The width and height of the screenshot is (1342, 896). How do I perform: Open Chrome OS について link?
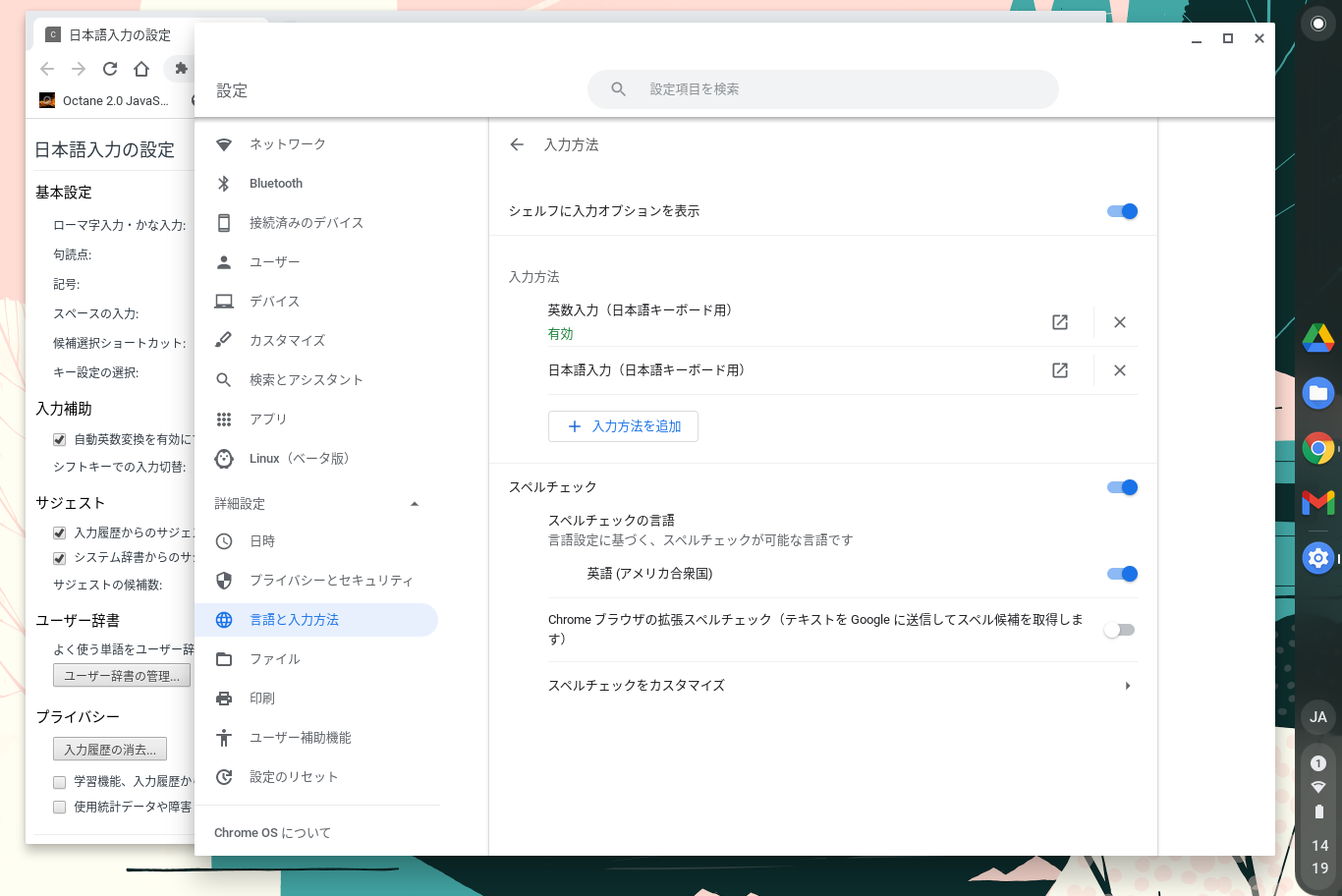tap(272, 833)
